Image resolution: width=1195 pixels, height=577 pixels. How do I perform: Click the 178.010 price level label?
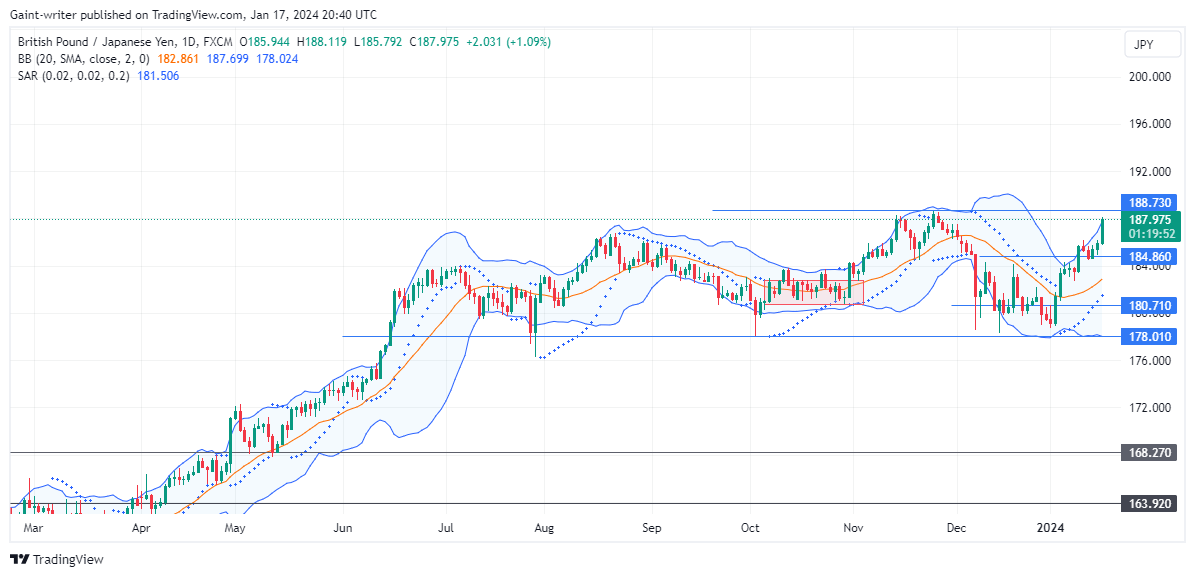[x=1151, y=337]
